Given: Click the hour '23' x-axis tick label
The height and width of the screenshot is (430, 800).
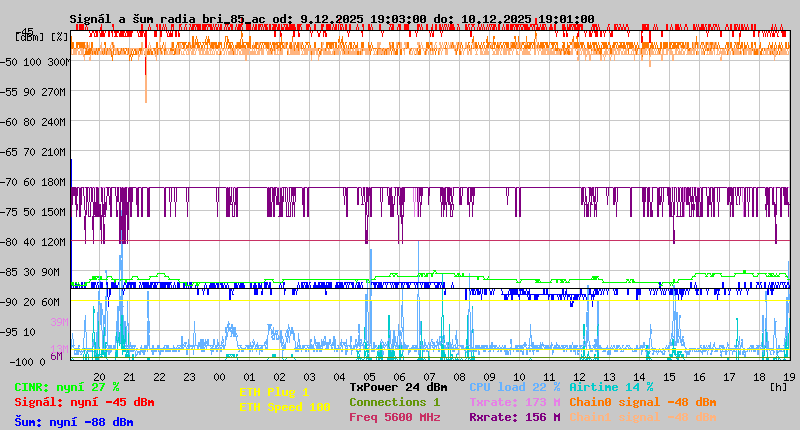Looking at the screenshot, I should tap(189, 377).
